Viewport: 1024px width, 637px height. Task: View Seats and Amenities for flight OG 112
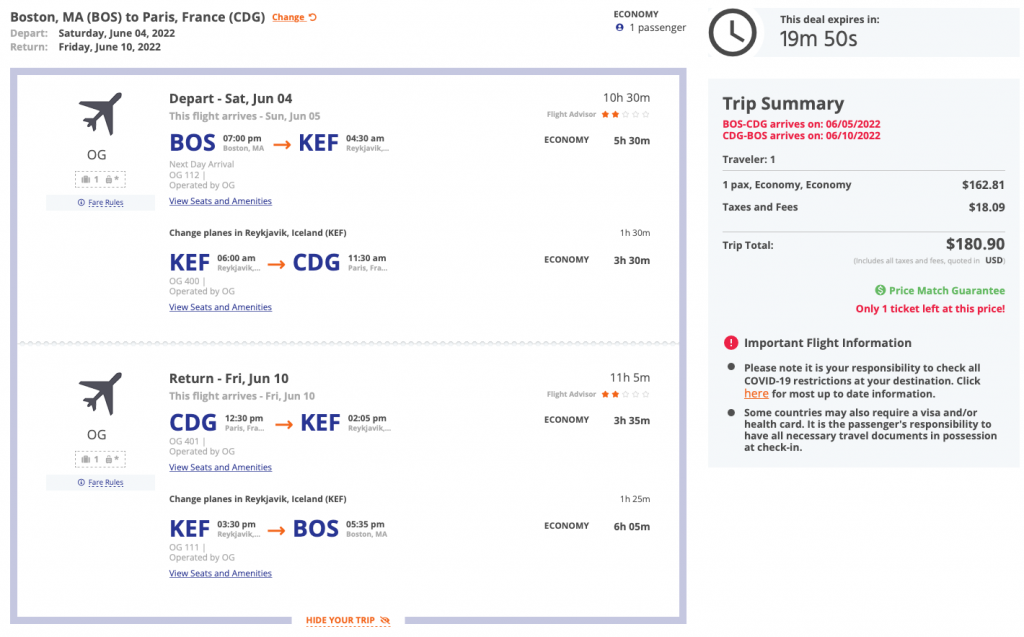tap(220, 201)
